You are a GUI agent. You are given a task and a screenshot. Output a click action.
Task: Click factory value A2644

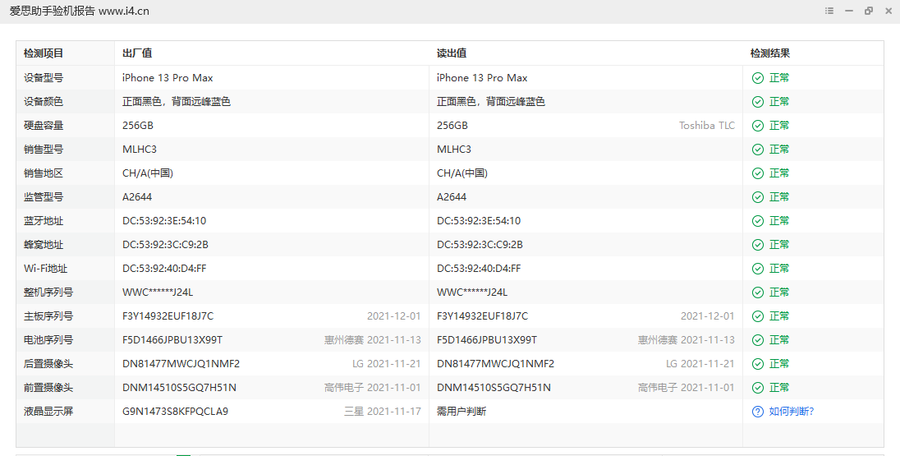click(x=137, y=197)
